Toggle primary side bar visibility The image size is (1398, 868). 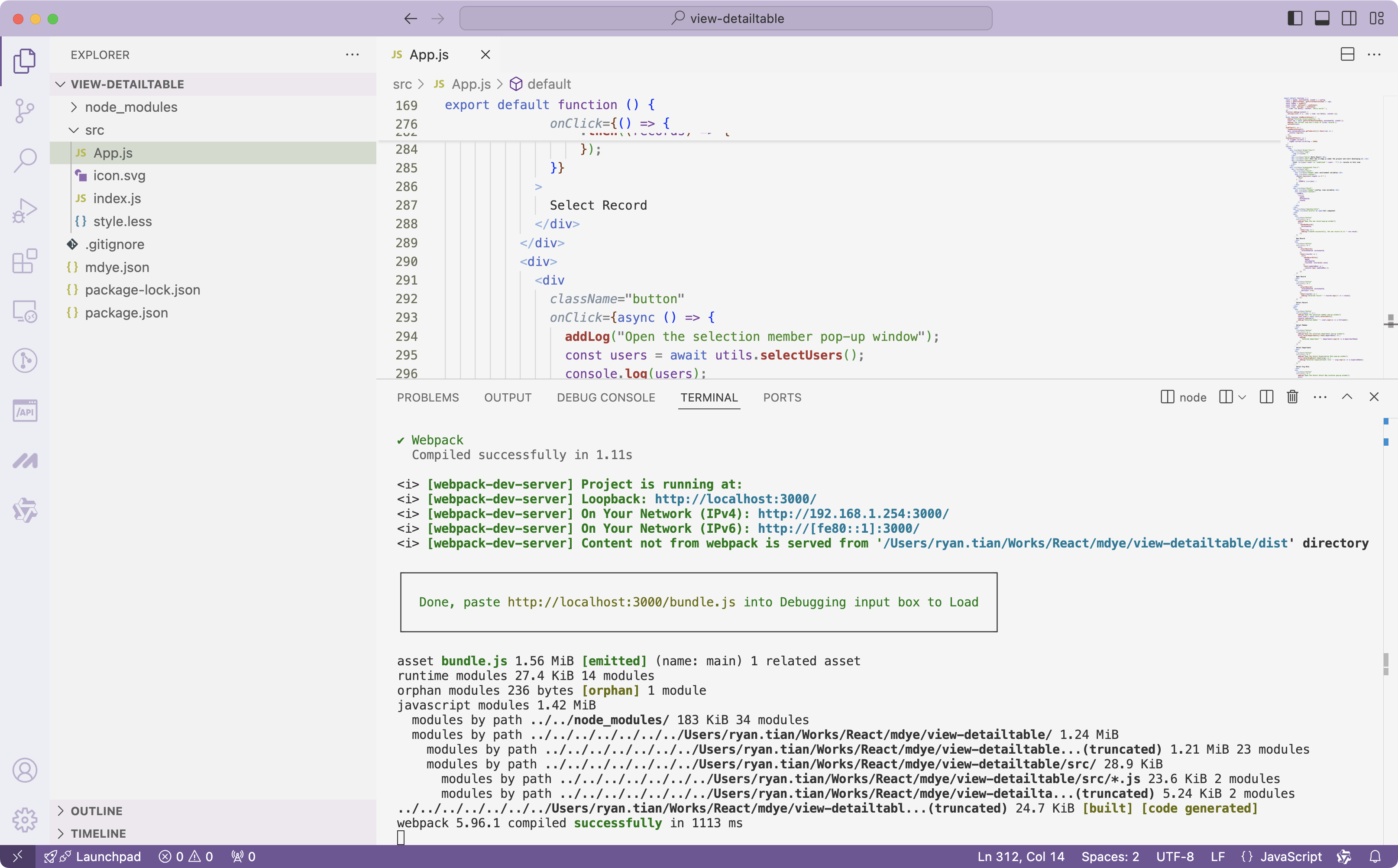pos(1294,18)
